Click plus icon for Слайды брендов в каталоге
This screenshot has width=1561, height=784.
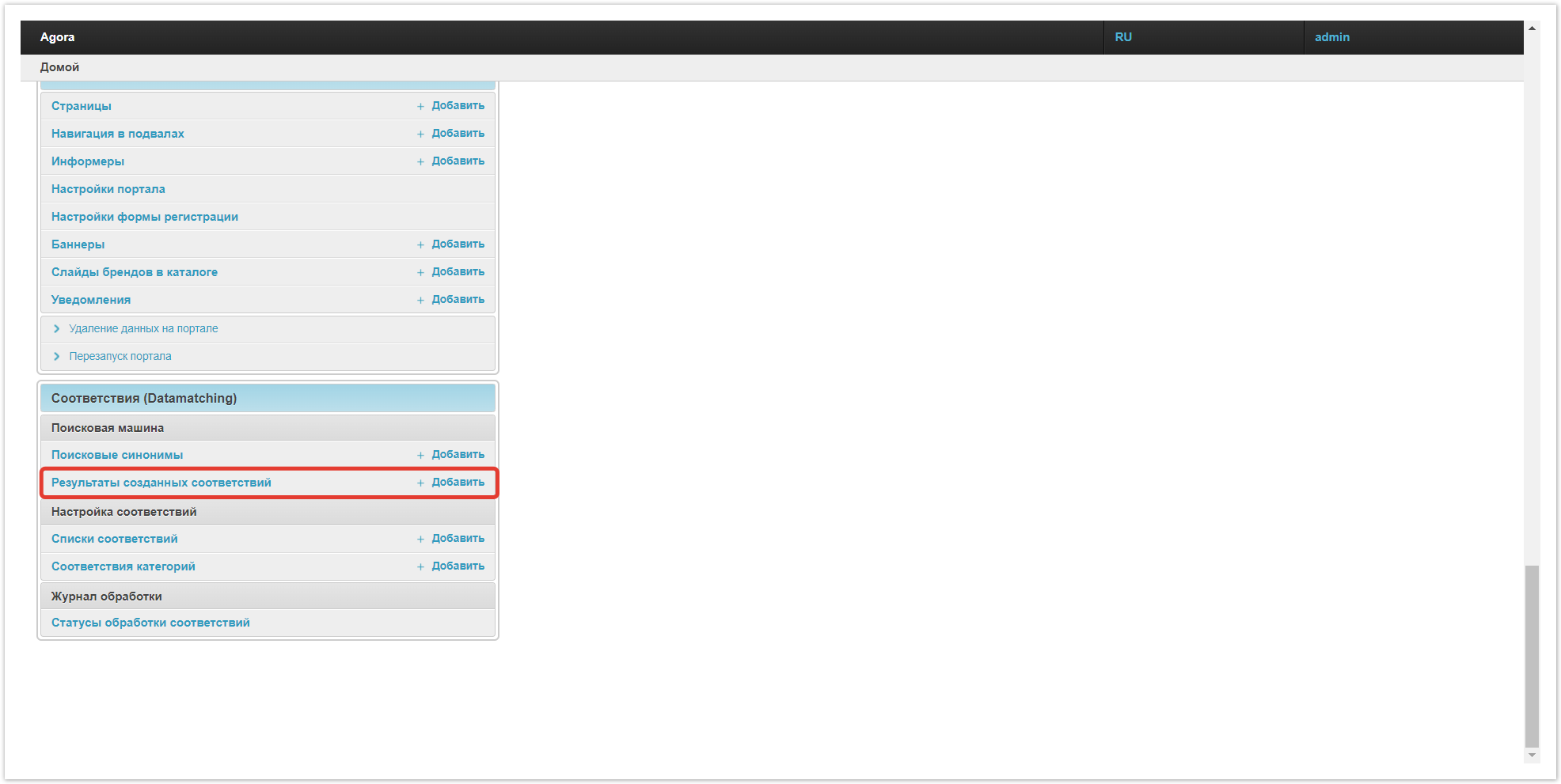(x=420, y=272)
